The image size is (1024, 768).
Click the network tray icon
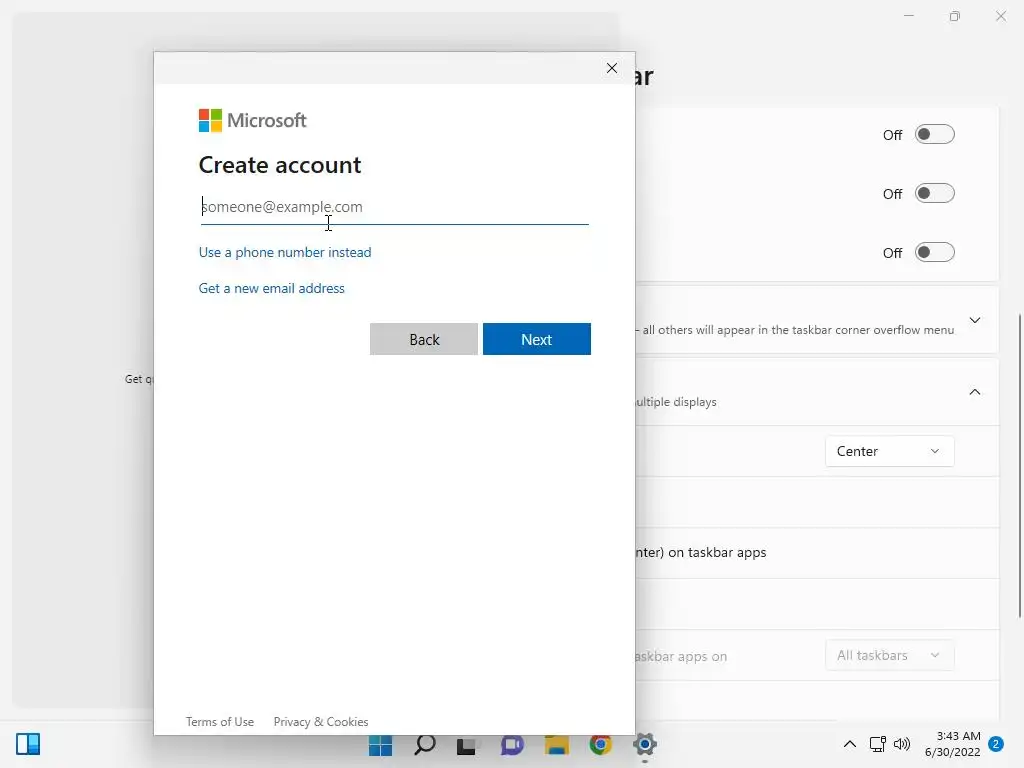pyautogui.click(x=878, y=744)
